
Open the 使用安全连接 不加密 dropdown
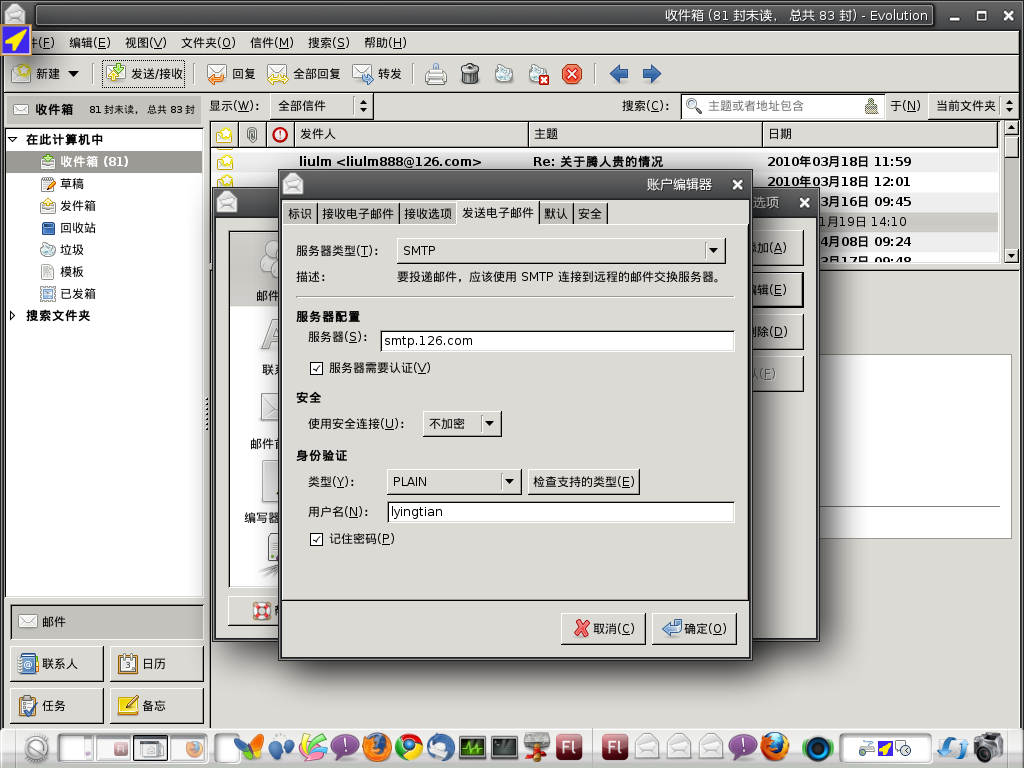click(462, 424)
